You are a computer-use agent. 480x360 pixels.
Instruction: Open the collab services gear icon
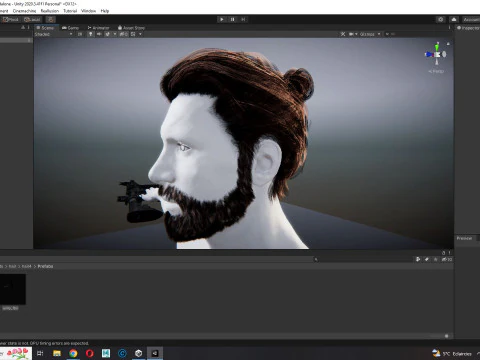[441, 19]
